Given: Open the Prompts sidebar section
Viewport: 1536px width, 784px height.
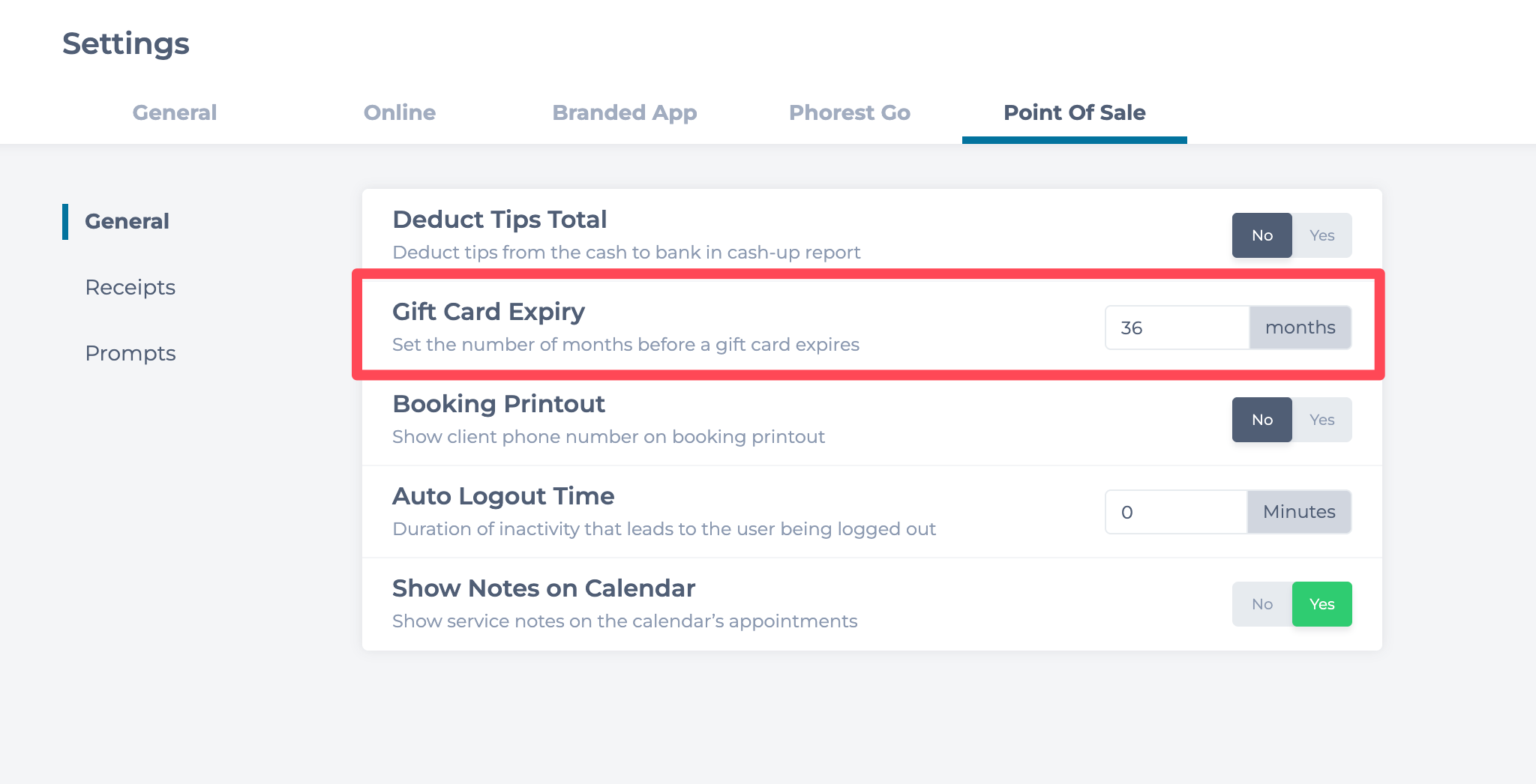Looking at the screenshot, I should pyautogui.click(x=130, y=354).
